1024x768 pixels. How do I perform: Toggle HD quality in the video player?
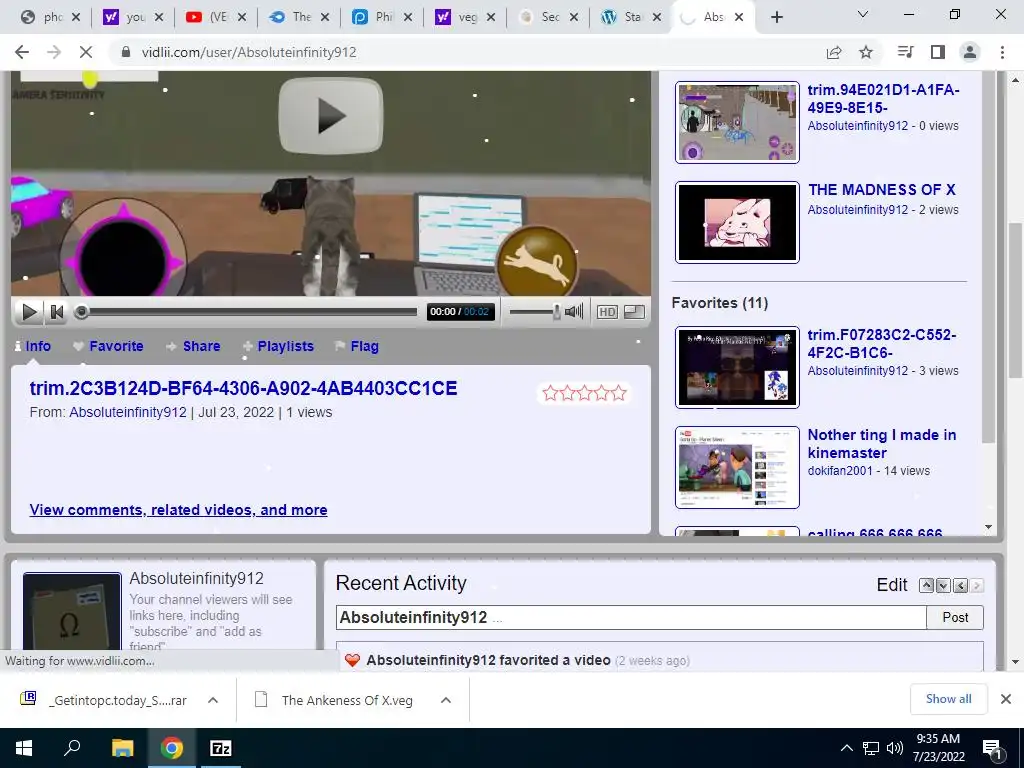(x=607, y=312)
